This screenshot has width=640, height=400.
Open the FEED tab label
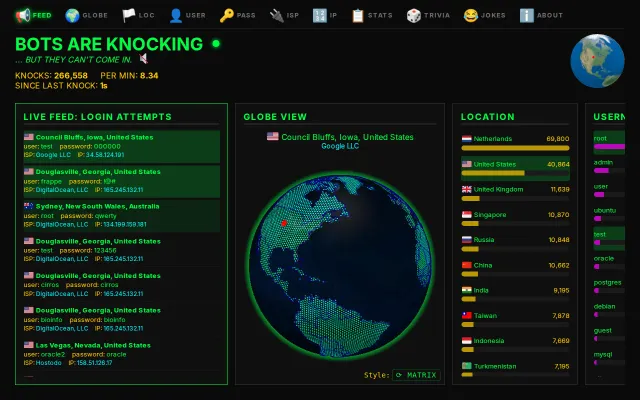(x=42, y=16)
